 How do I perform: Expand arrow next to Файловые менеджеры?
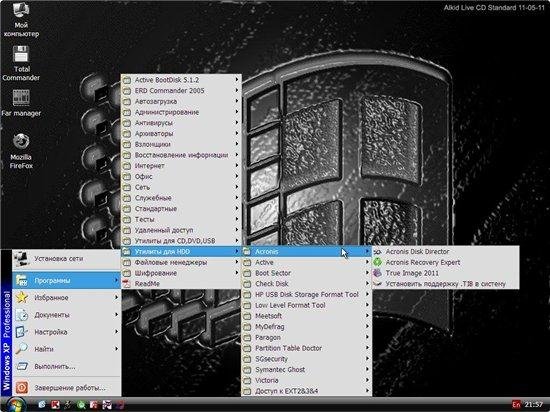point(237,262)
